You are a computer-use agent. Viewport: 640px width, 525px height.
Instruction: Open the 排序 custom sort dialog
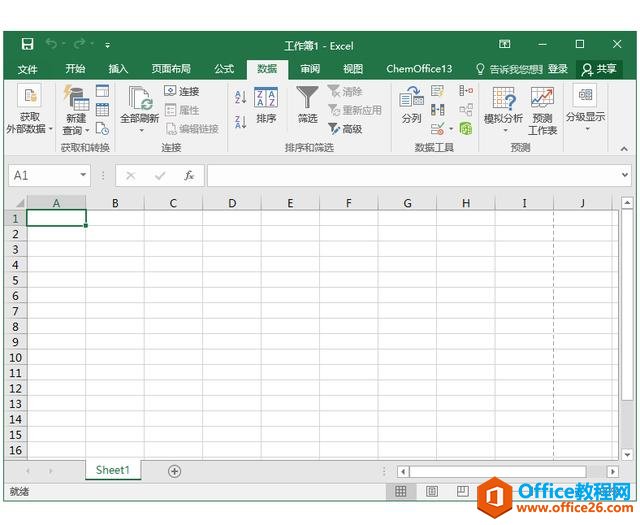pyautogui.click(x=266, y=105)
